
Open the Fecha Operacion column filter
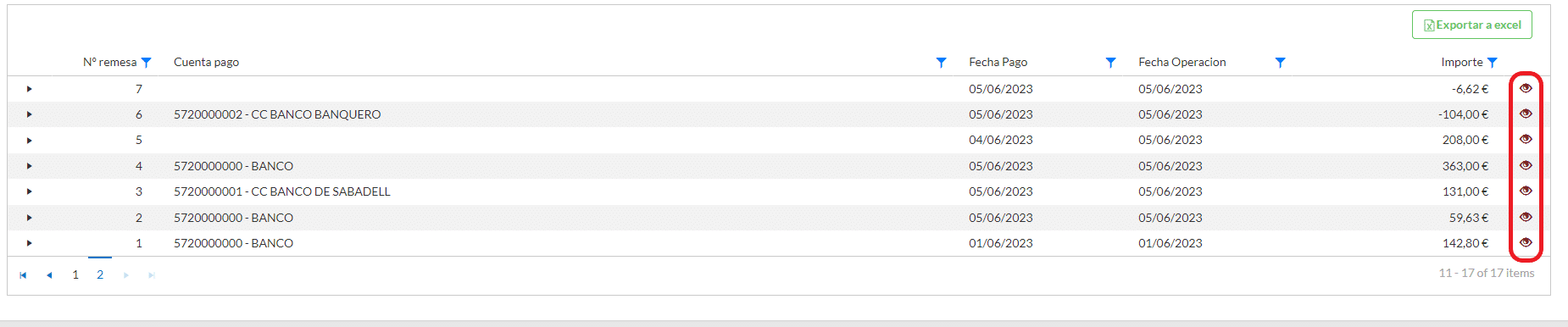click(x=1280, y=63)
